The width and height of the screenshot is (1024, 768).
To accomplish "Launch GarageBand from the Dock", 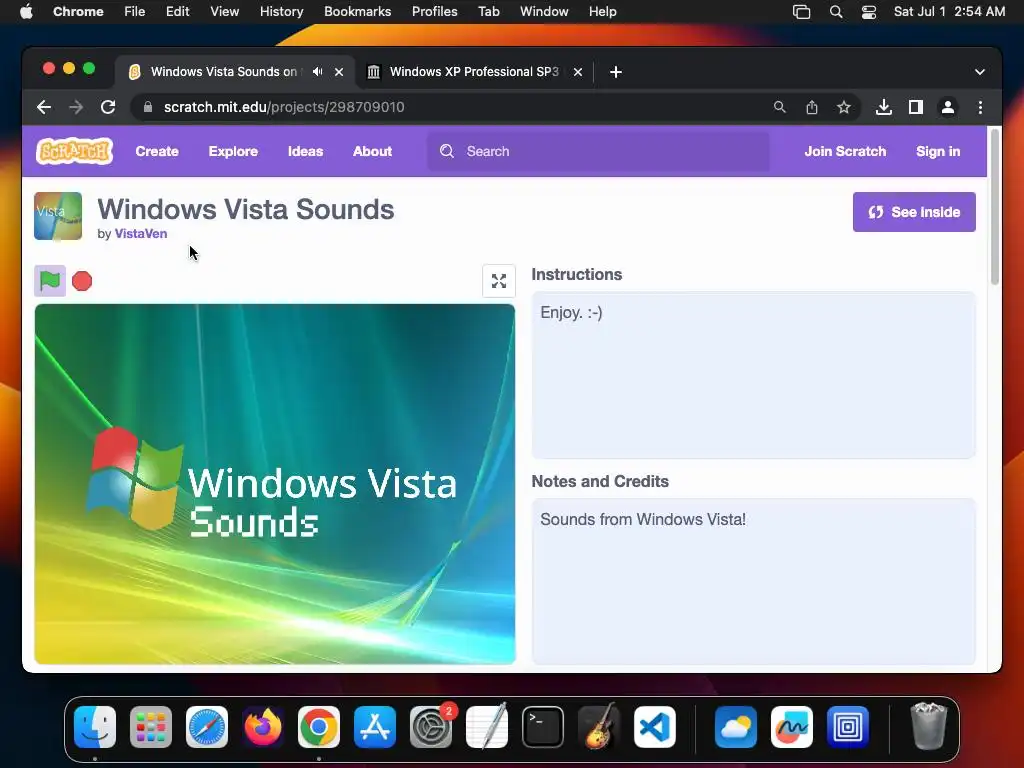I will click(x=599, y=727).
